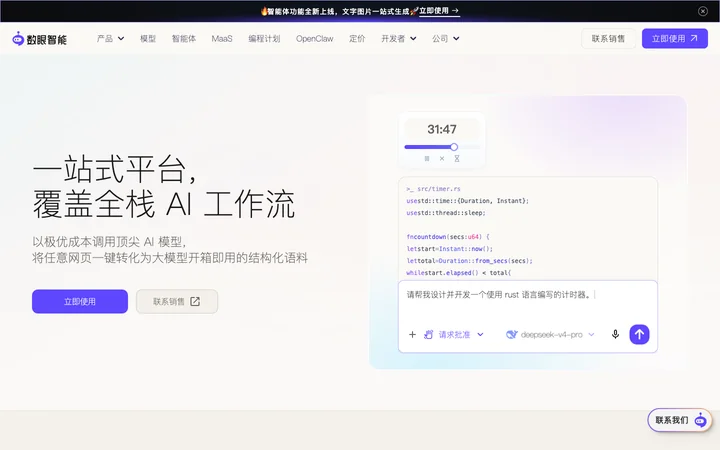Click the purple 立即使用 hero button

pyautogui.click(x=80, y=302)
